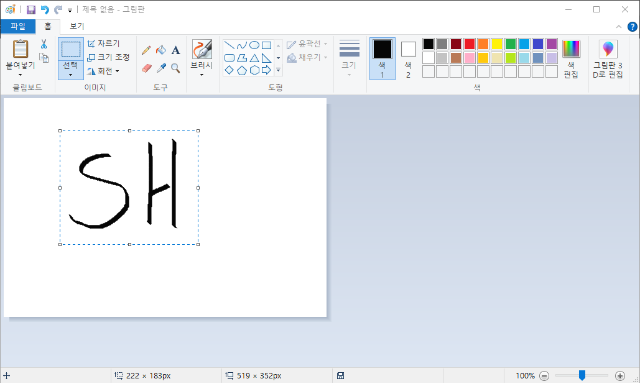
Task: Click the Resize button in image group
Action: (x=109, y=57)
